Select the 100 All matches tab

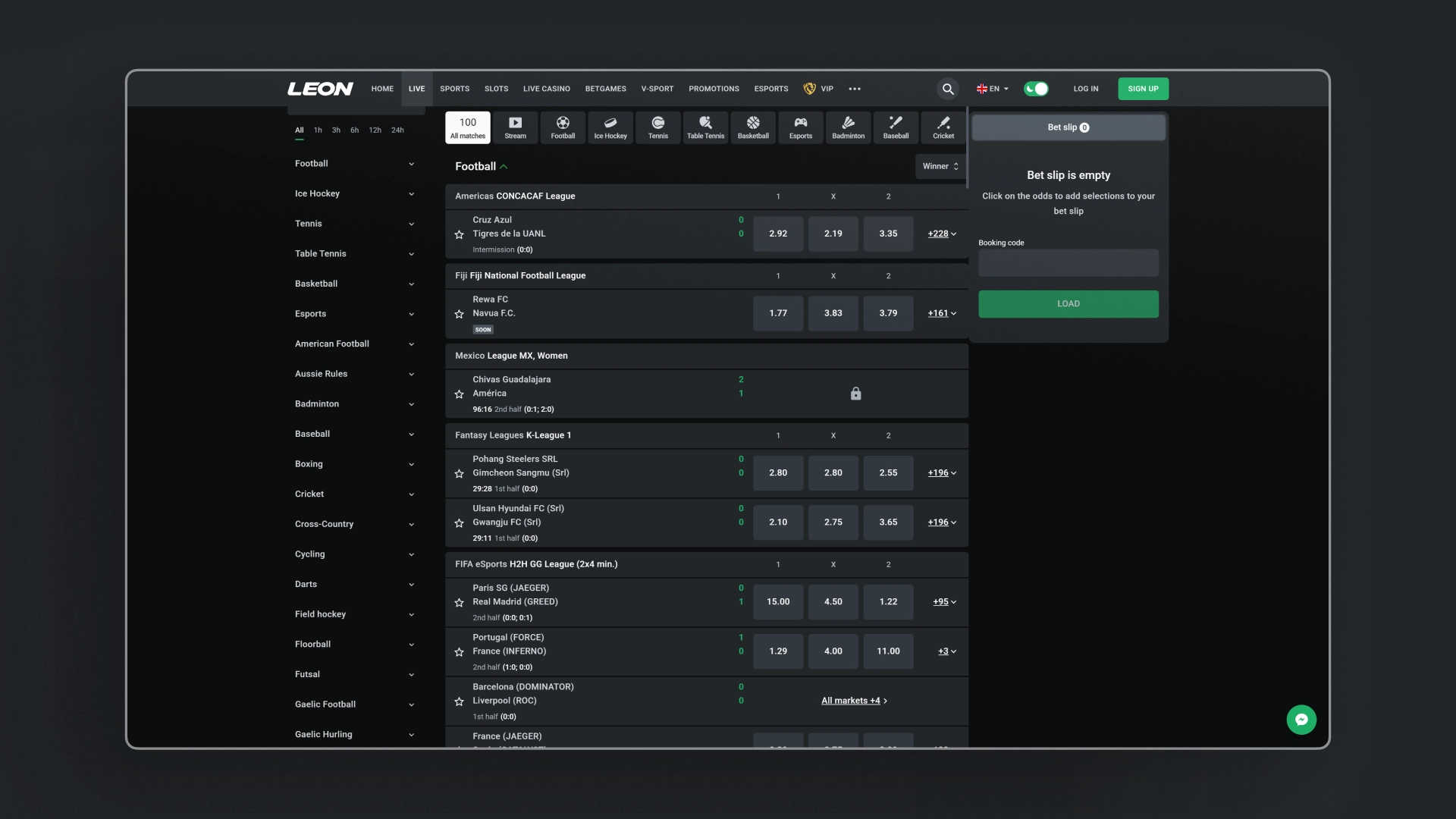(468, 127)
